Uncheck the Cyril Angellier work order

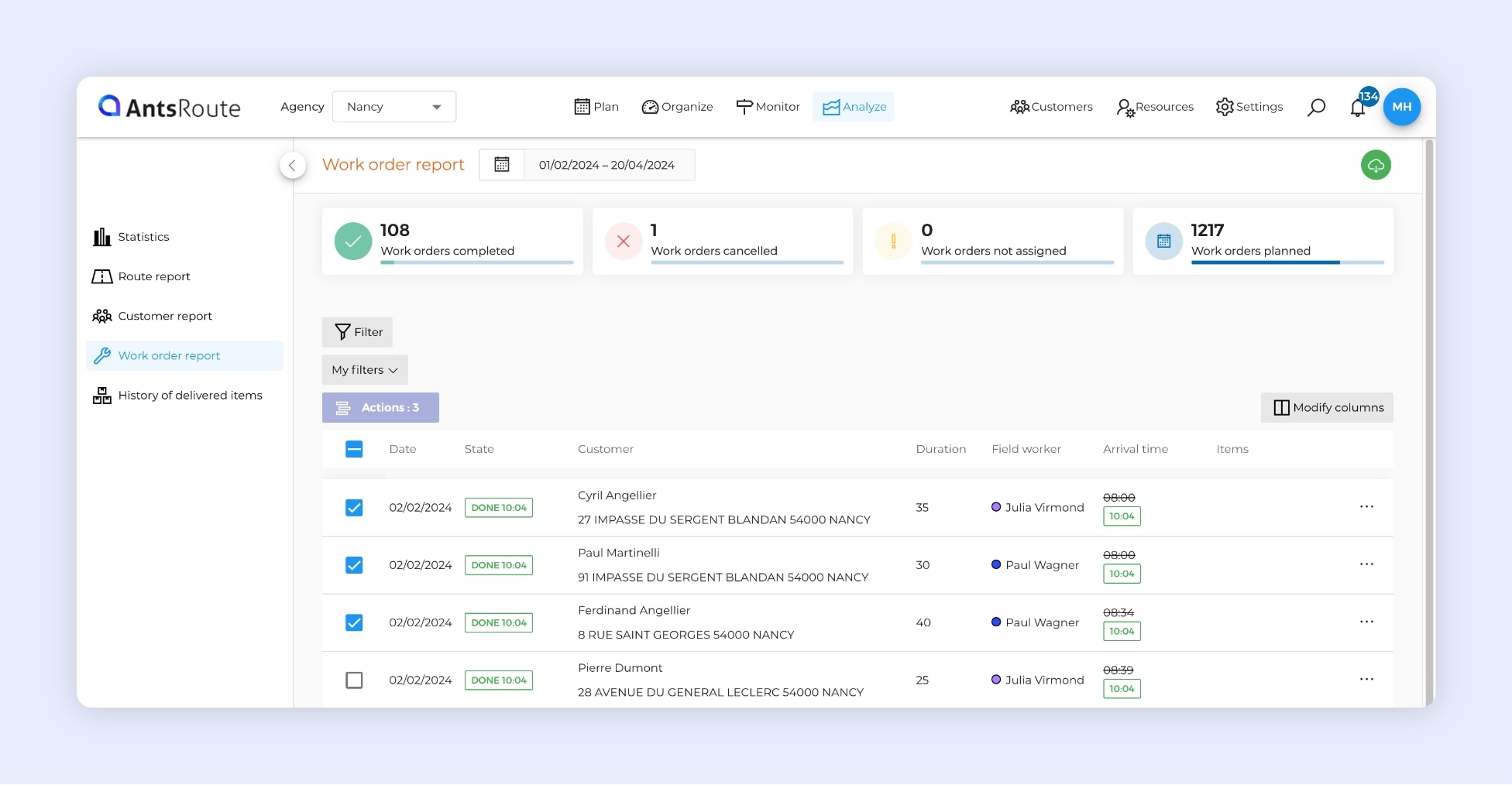[x=354, y=508]
